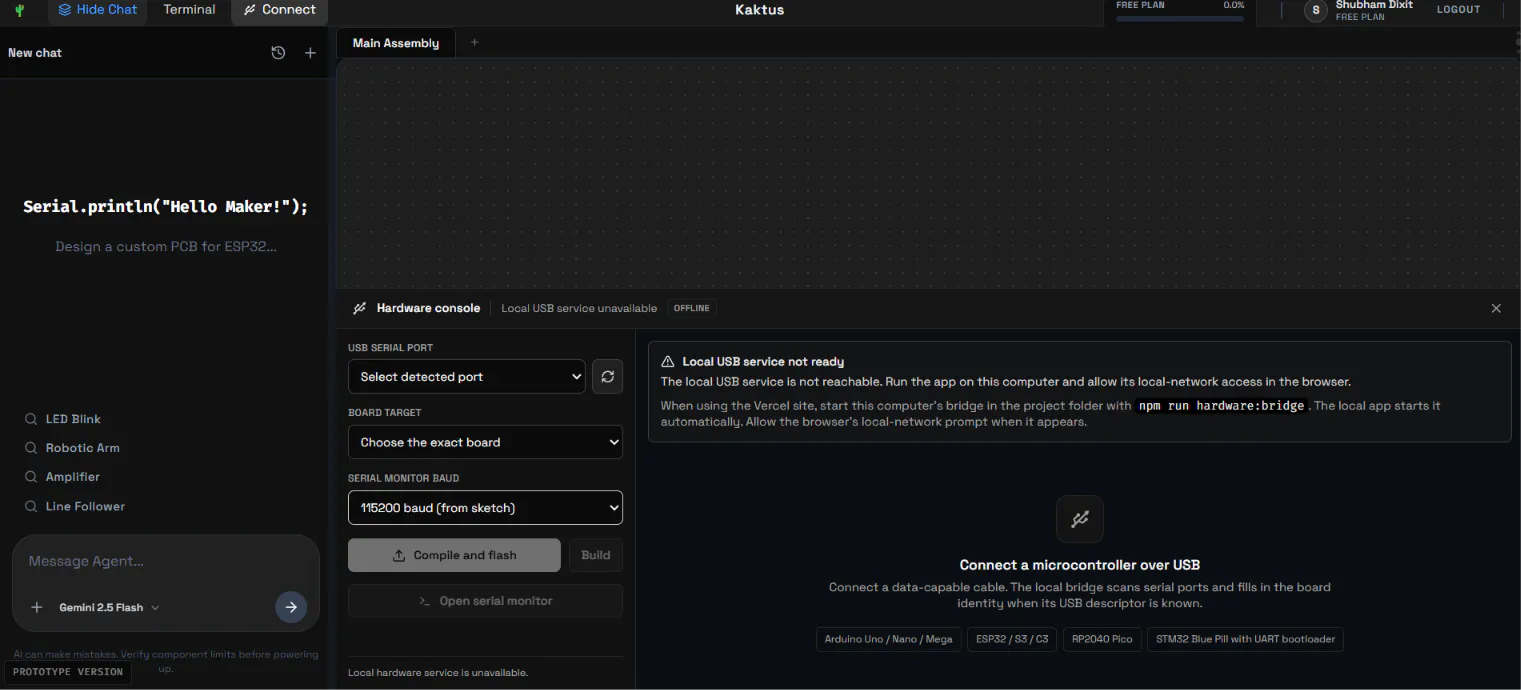Close the Hardware console panel
The image size is (1521, 690).
[1496, 308]
